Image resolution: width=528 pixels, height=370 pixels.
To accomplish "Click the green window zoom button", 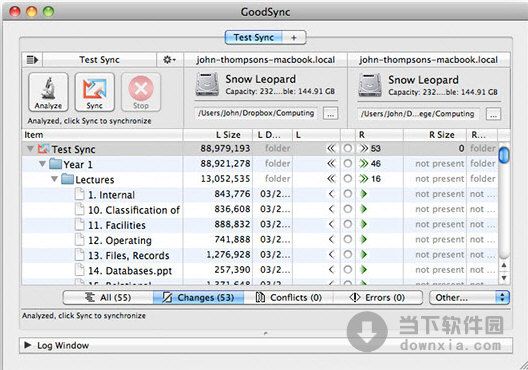I will pos(48,12).
